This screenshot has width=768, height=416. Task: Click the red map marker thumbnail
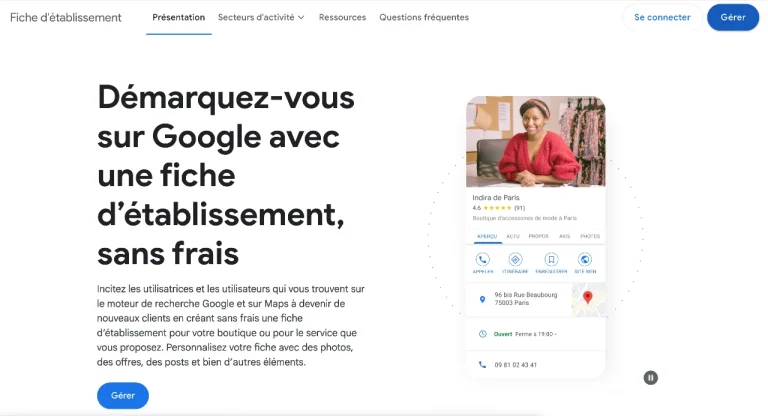[588, 298]
